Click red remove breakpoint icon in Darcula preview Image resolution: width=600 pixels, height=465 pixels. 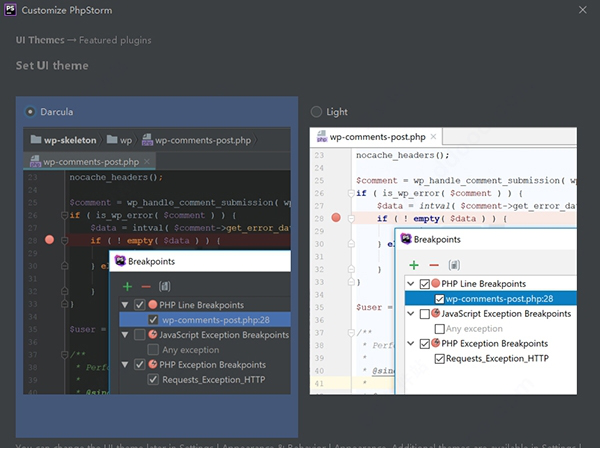pos(146,286)
